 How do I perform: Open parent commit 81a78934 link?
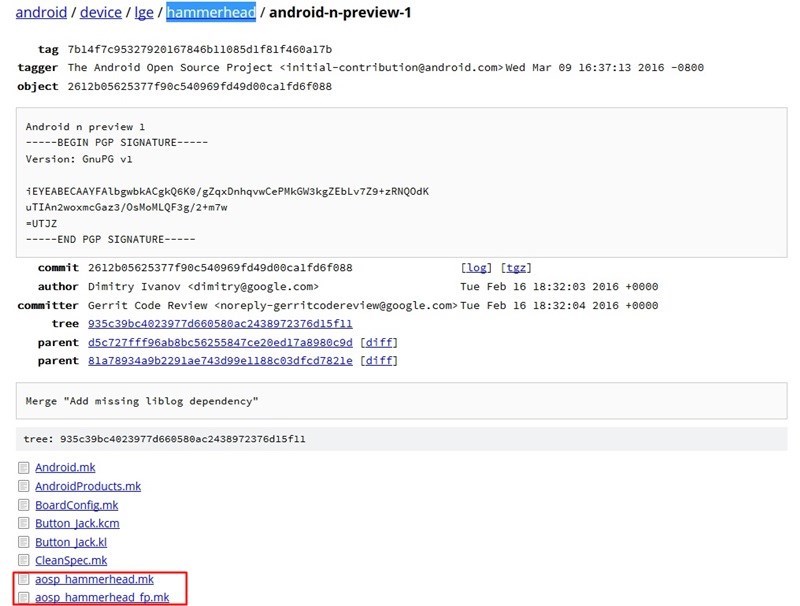[220, 361]
